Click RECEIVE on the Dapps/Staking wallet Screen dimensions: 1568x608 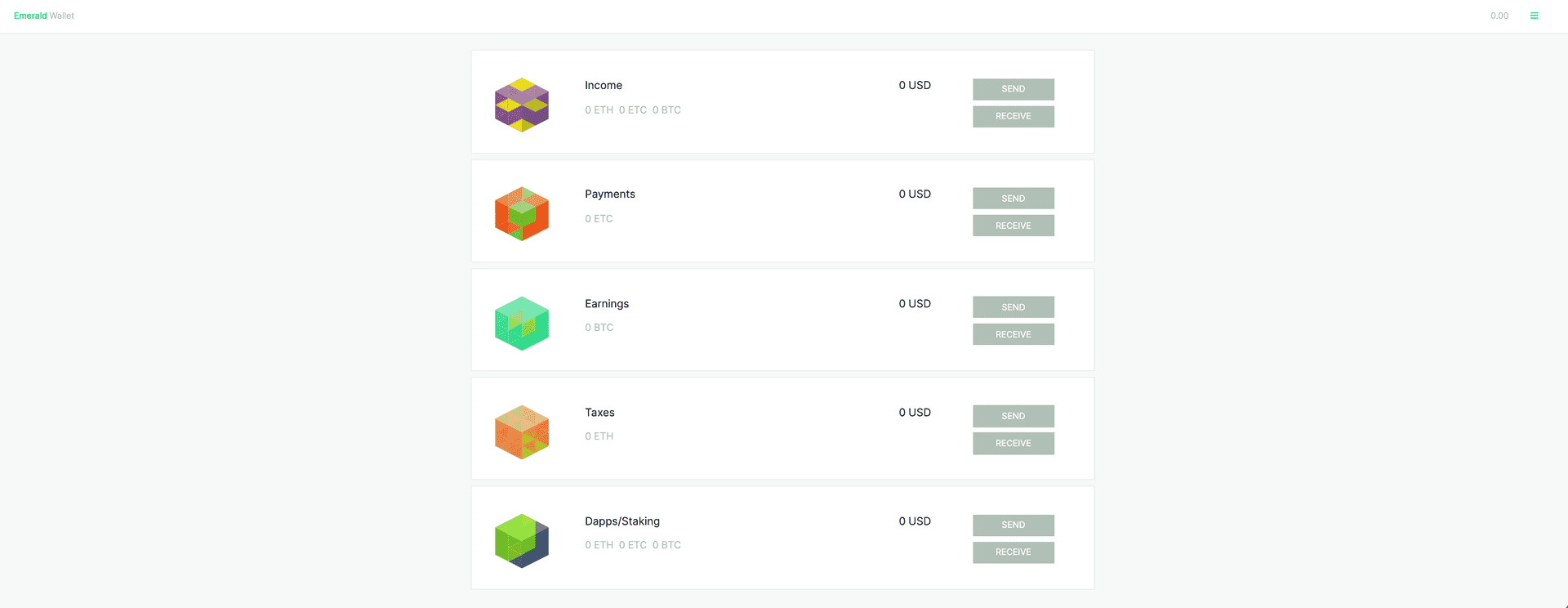click(1013, 552)
